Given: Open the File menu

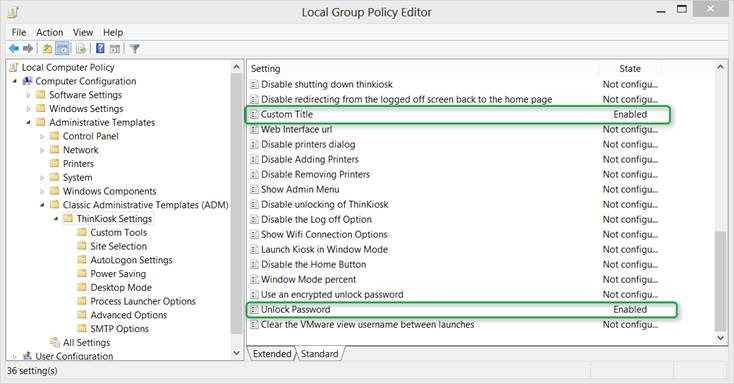Looking at the screenshot, I should pyautogui.click(x=19, y=32).
